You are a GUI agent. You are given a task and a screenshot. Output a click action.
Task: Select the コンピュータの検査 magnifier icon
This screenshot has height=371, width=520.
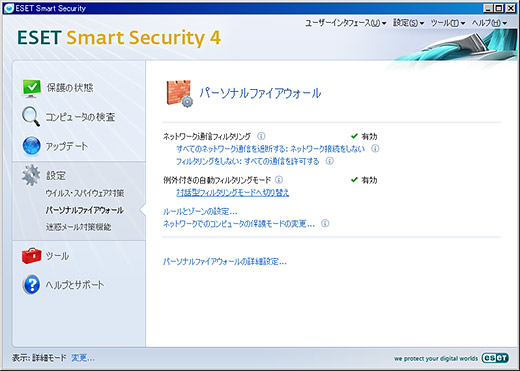[31, 116]
